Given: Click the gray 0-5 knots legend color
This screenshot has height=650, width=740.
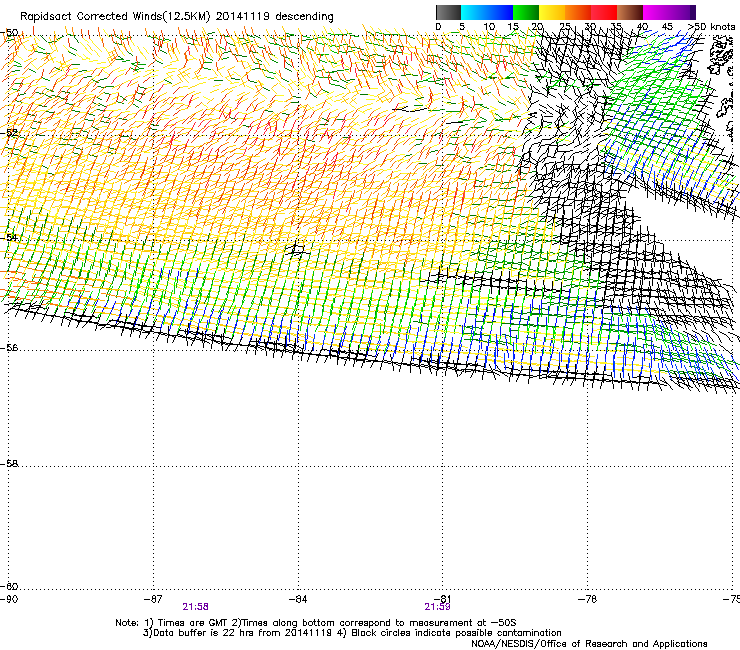Looking at the screenshot, I should click(448, 12).
